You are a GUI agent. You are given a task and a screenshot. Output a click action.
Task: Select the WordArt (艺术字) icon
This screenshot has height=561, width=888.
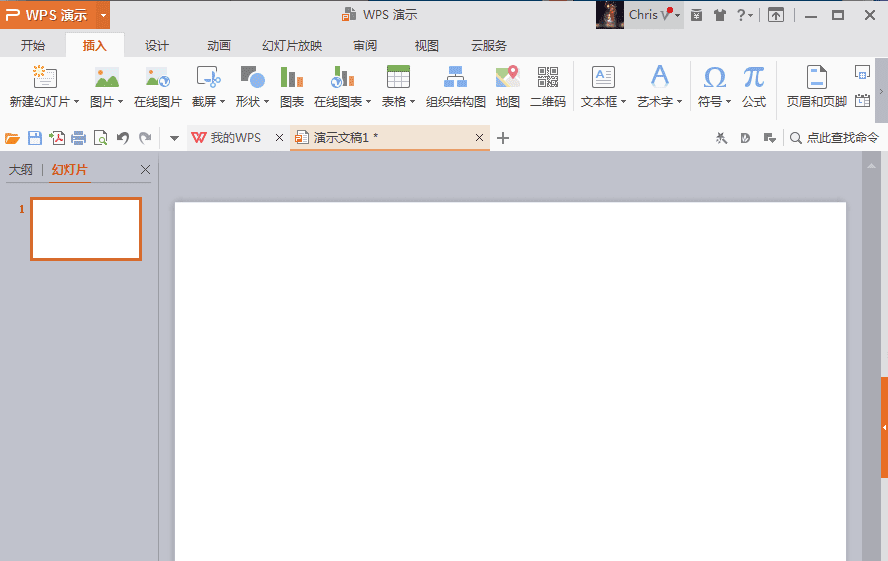(659, 77)
